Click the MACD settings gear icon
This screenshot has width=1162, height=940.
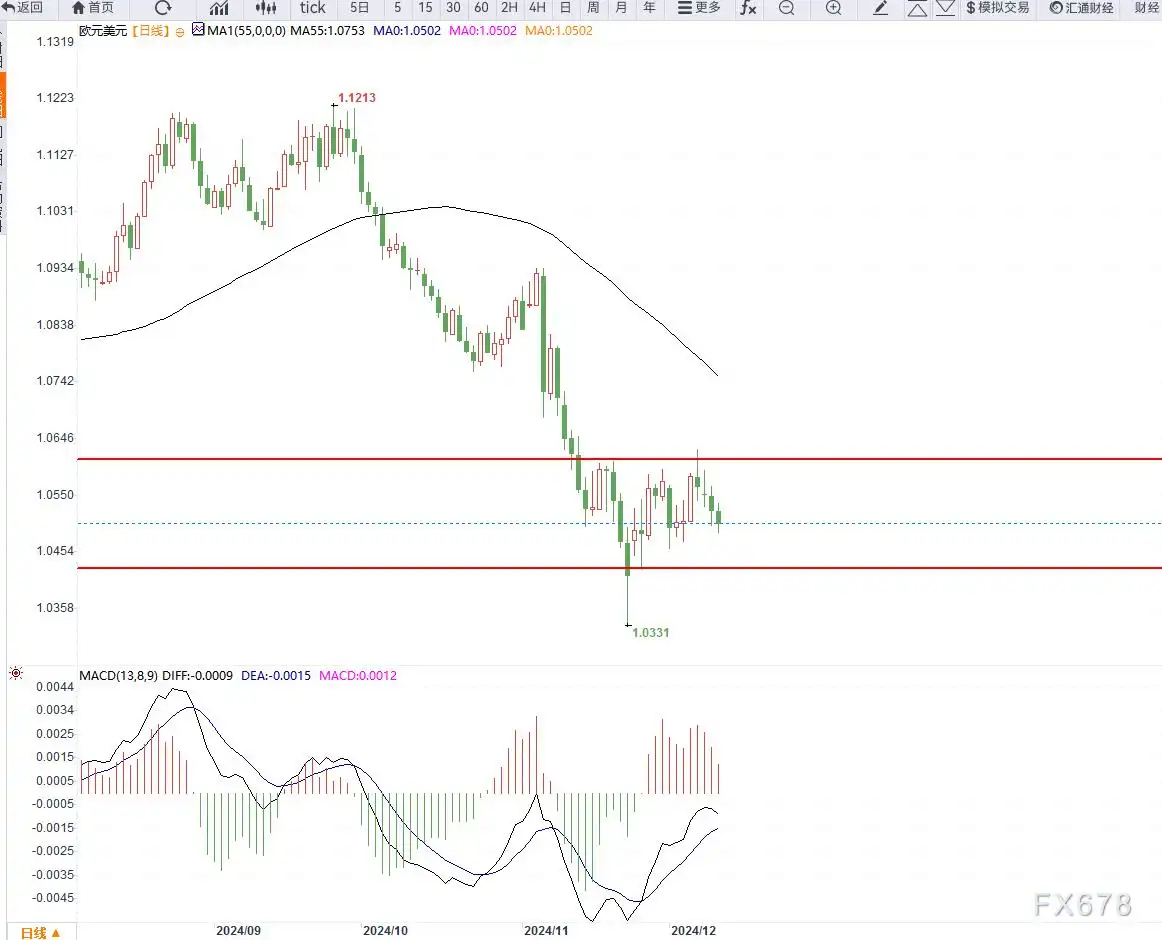16,673
